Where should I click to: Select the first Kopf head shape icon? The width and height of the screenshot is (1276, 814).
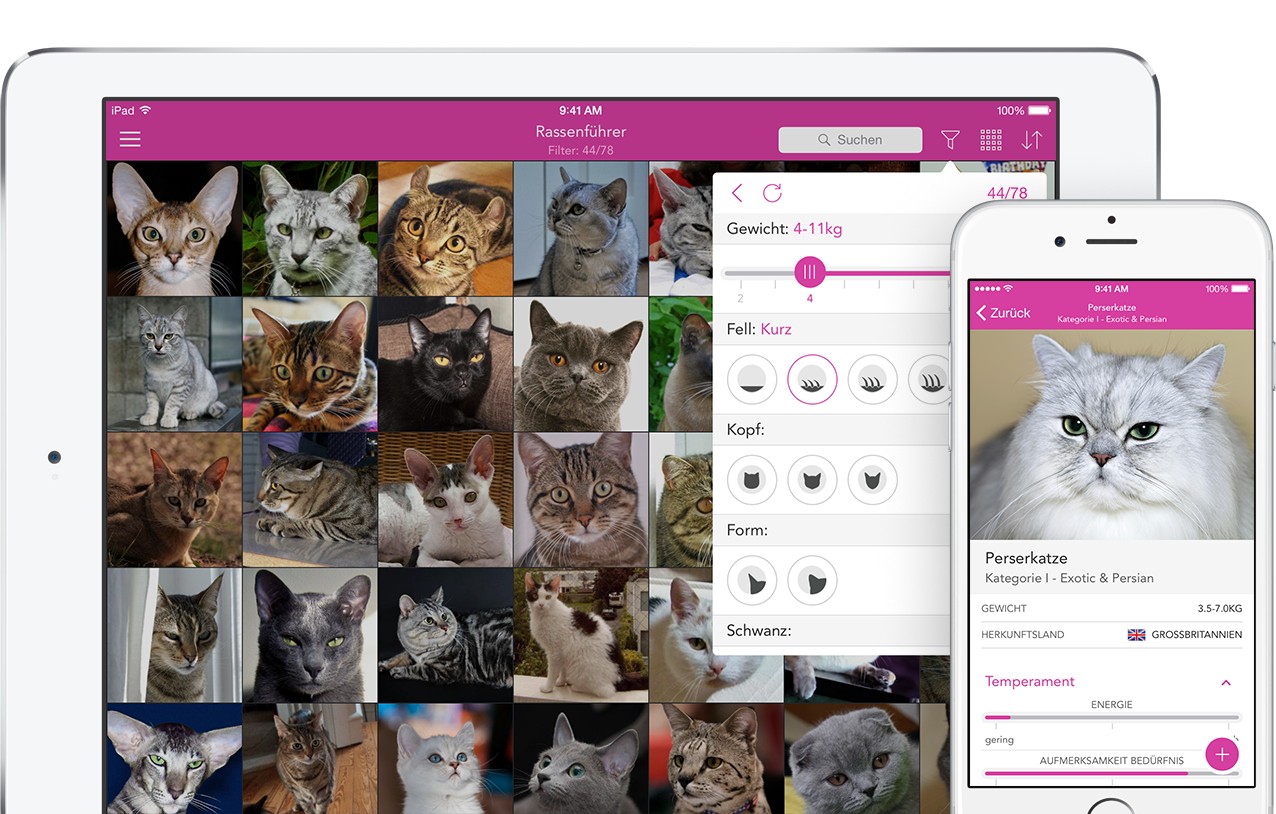point(752,480)
